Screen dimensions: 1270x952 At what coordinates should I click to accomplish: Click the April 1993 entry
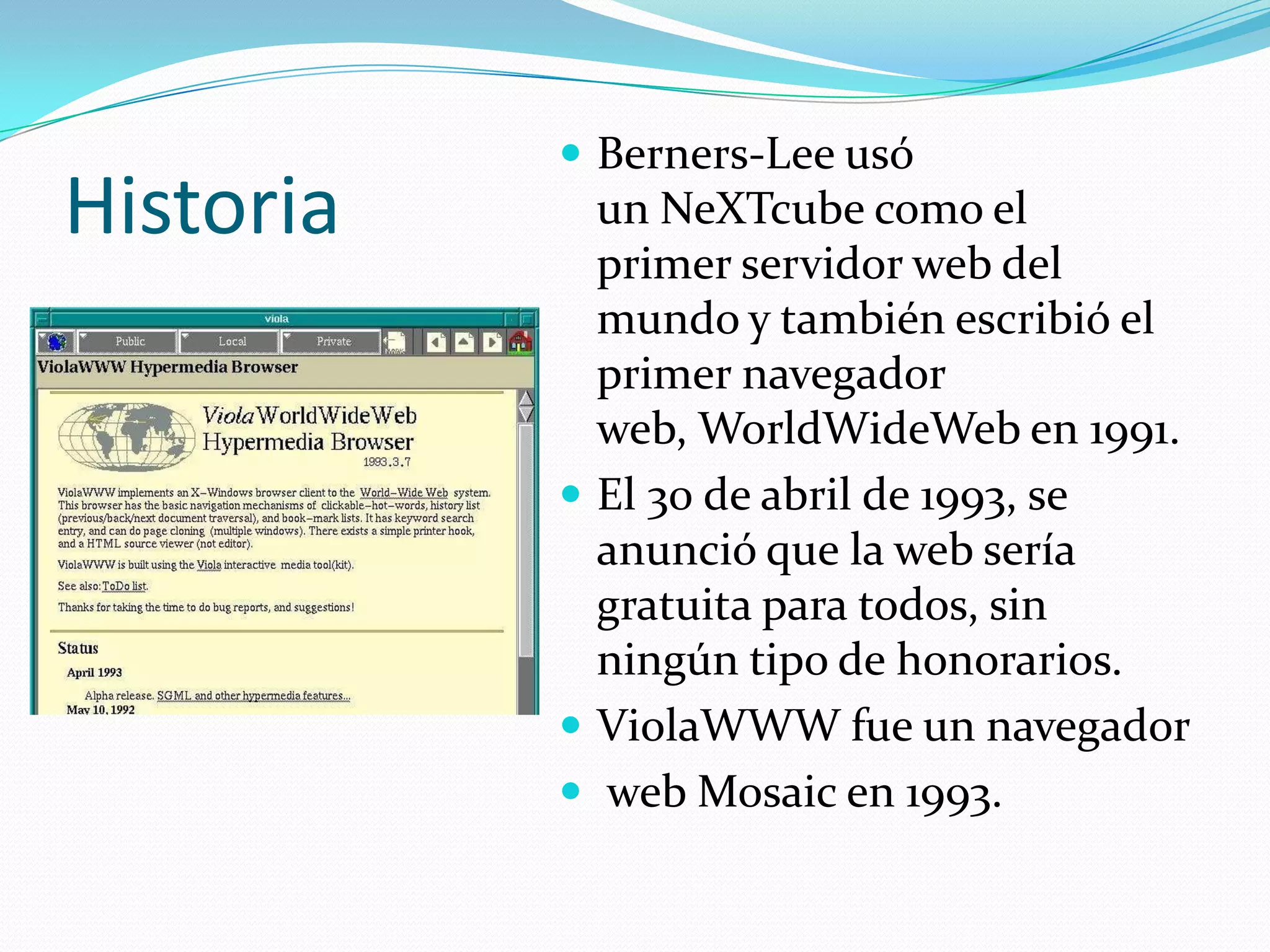pos(94,672)
